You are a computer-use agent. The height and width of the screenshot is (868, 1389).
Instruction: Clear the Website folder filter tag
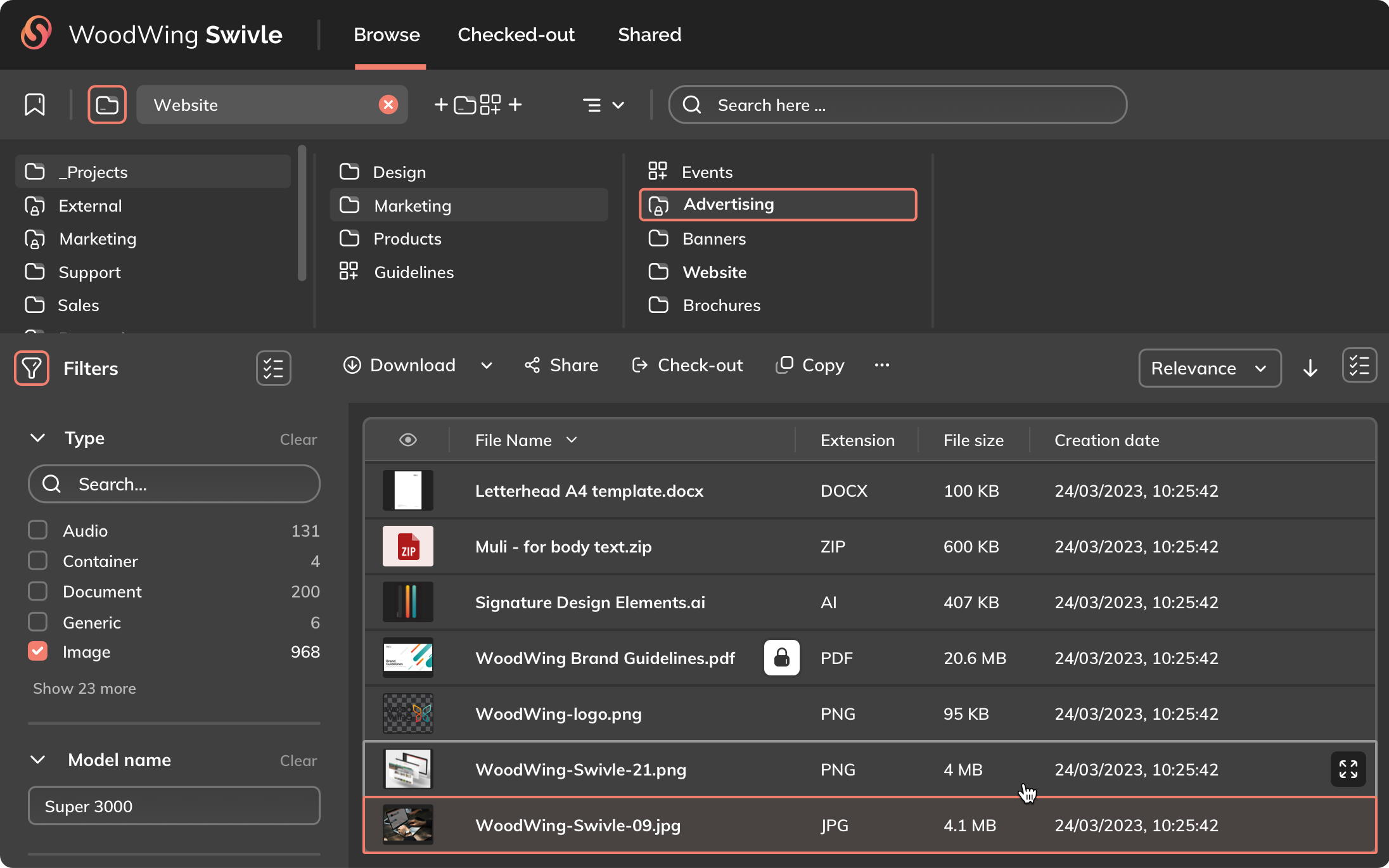point(388,105)
